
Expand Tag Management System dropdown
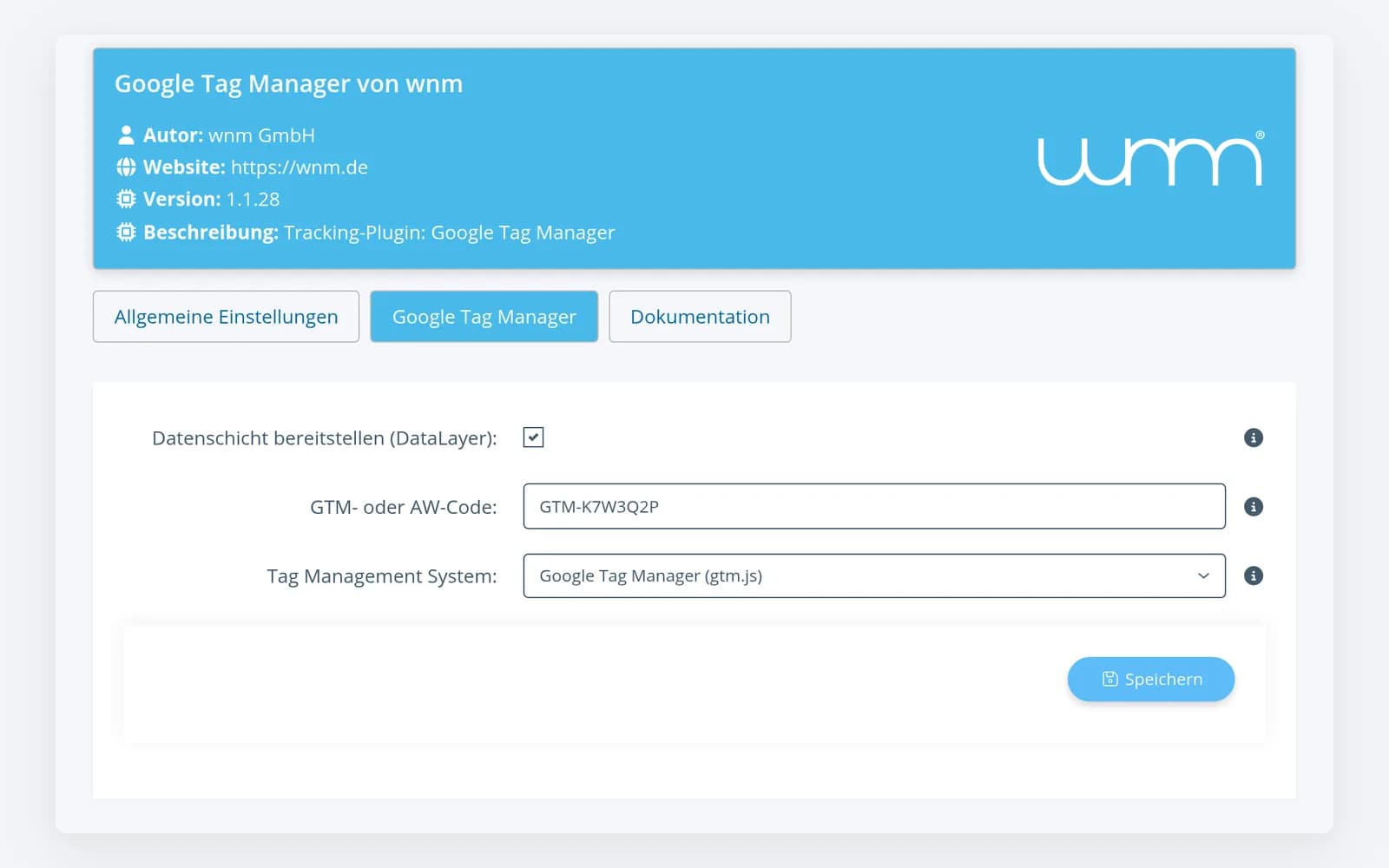click(874, 575)
